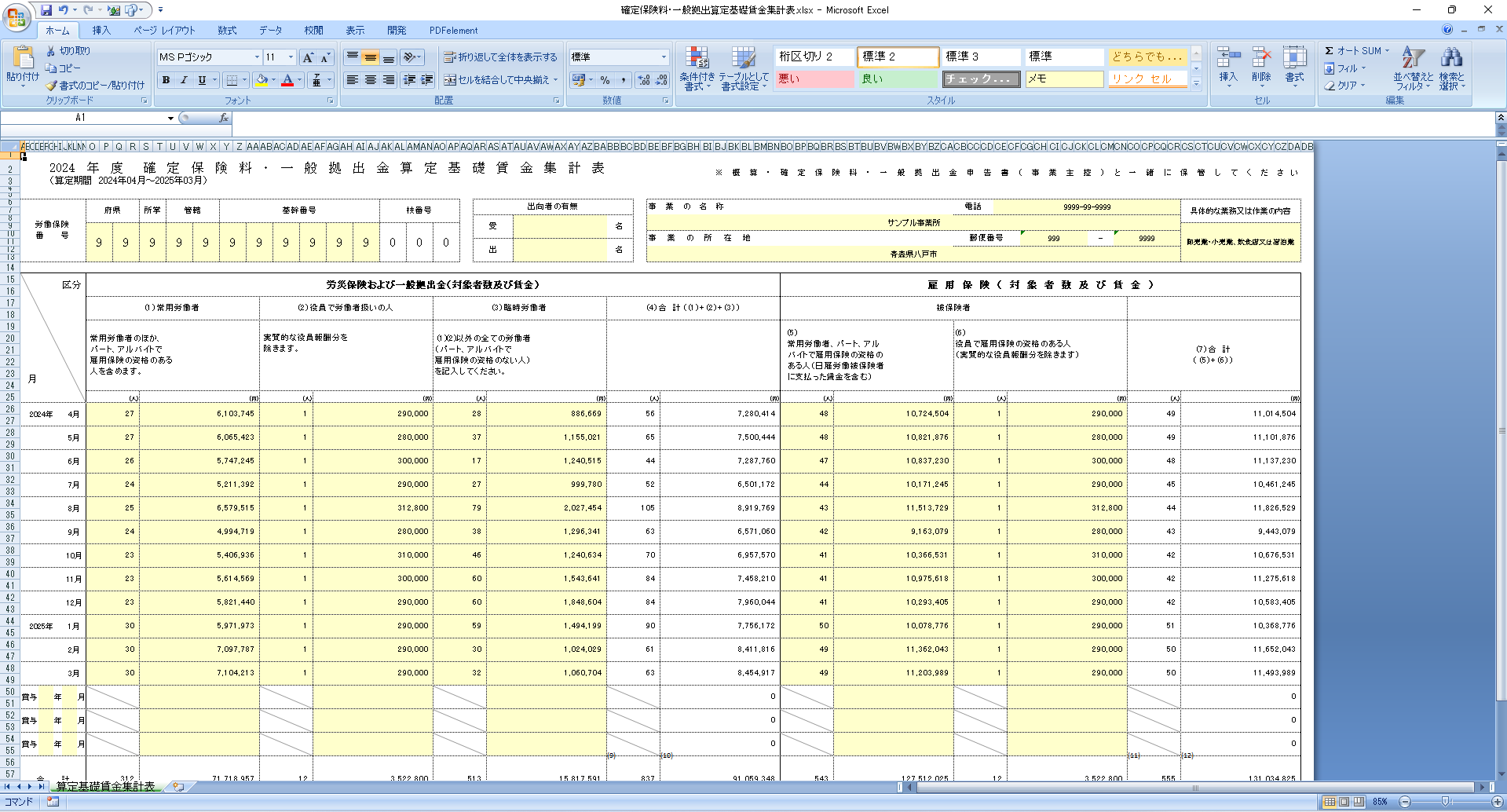The image size is (1507, 812).
Task: Open the 書式 cell format menu
Action: coord(1294,67)
